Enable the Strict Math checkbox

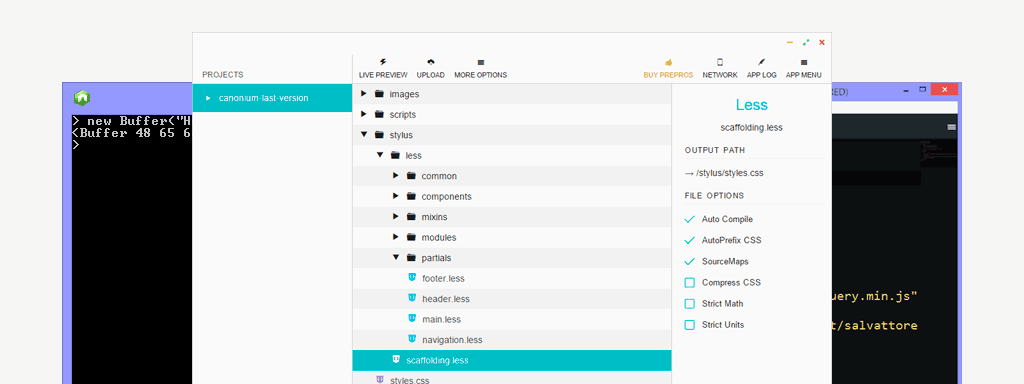[x=690, y=304]
